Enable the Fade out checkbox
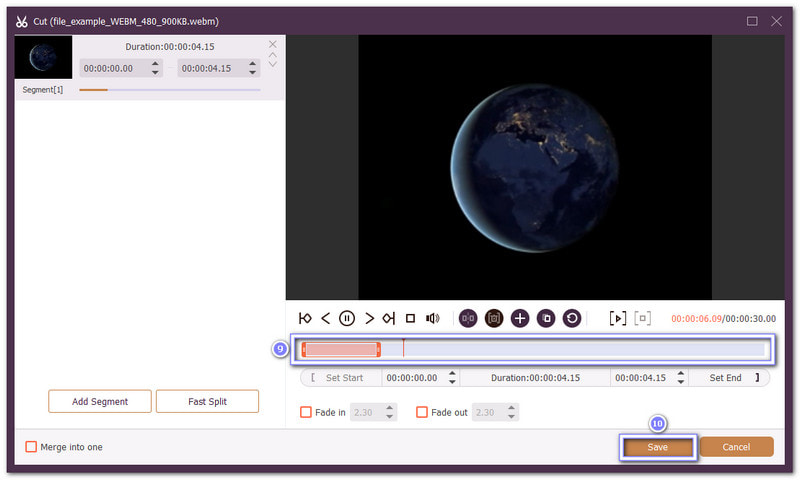Viewport: 800px width, 480px height. [422, 412]
